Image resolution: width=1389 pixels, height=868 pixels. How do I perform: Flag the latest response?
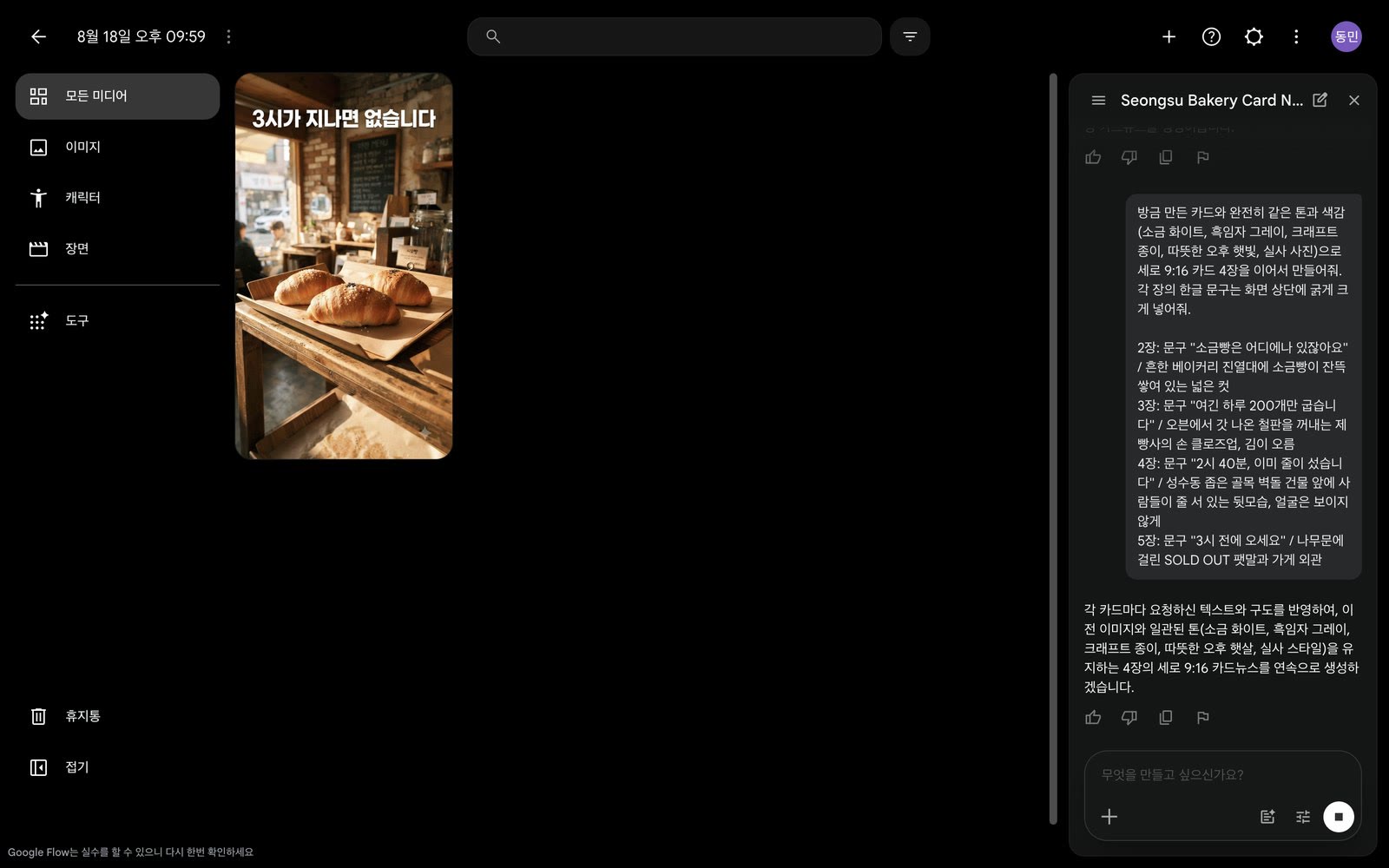(1202, 718)
